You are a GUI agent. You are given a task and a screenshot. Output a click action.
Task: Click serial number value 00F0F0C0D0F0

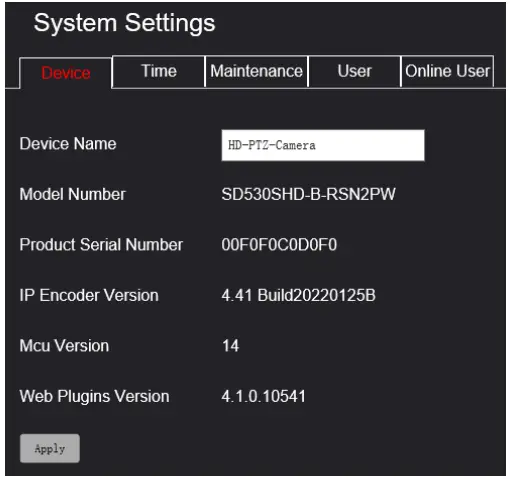(x=279, y=245)
